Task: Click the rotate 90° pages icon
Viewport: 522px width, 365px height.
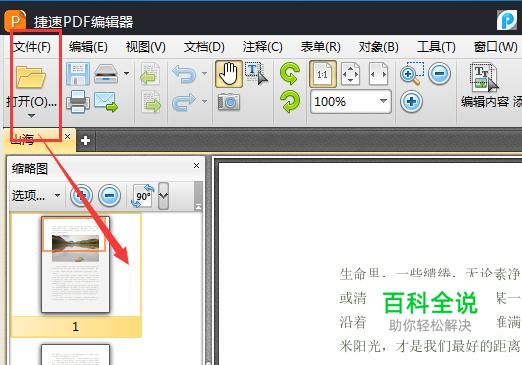Action: pyautogui.click(x=143, y=196)
